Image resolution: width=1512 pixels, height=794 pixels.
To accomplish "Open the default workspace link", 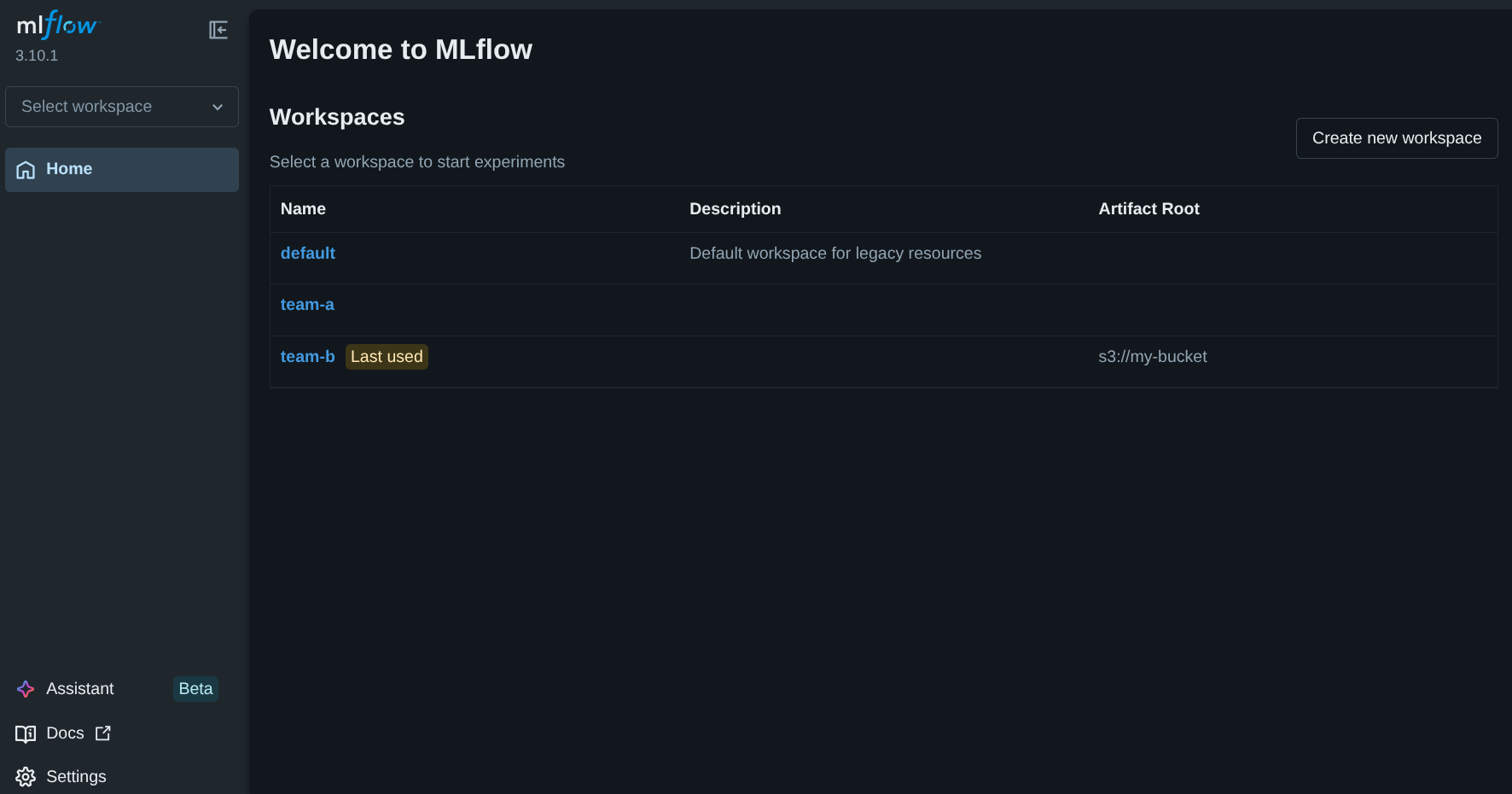I will (308, 253).
